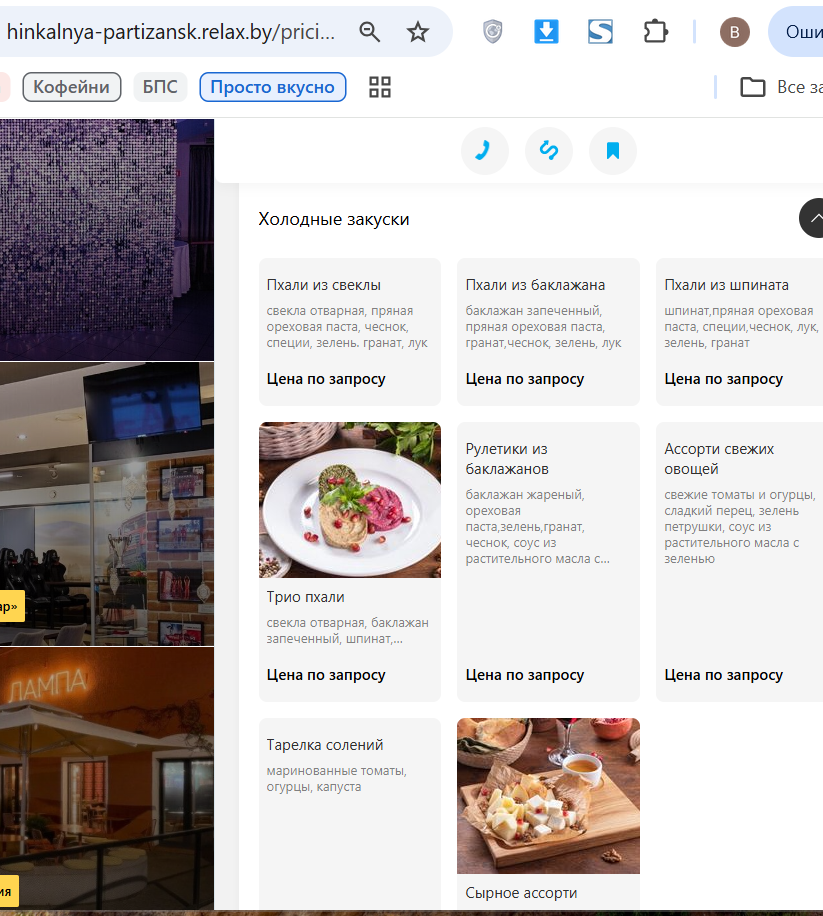Open the blue download arrow extension
This screenshot has width=823, height=916.
[x=546, y=32]
